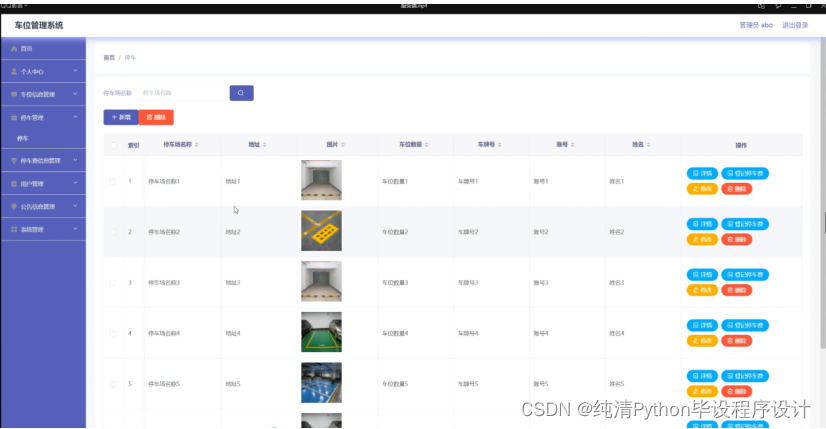Click the toolbar 删除 batch delete button
The width and height of the screenshot is (826, 429).
(156, 117)
